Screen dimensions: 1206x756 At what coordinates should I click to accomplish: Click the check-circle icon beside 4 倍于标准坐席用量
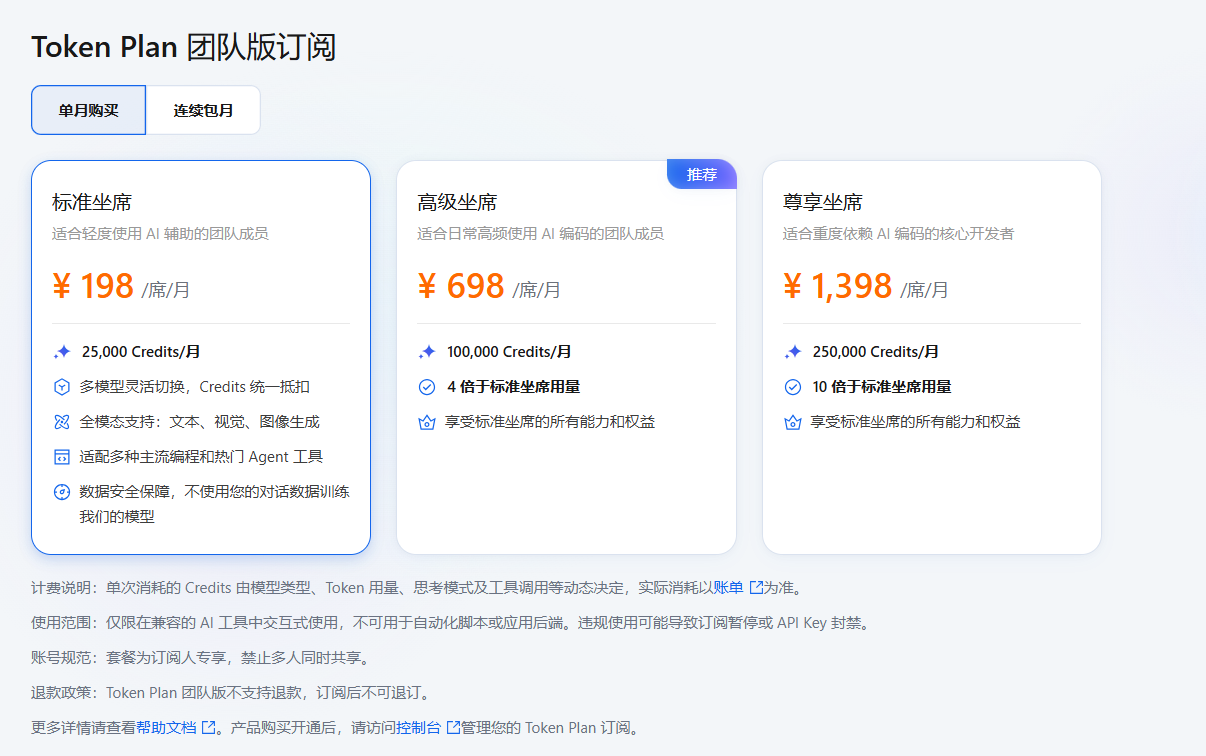pyautogui.click(x=427, y=387)
